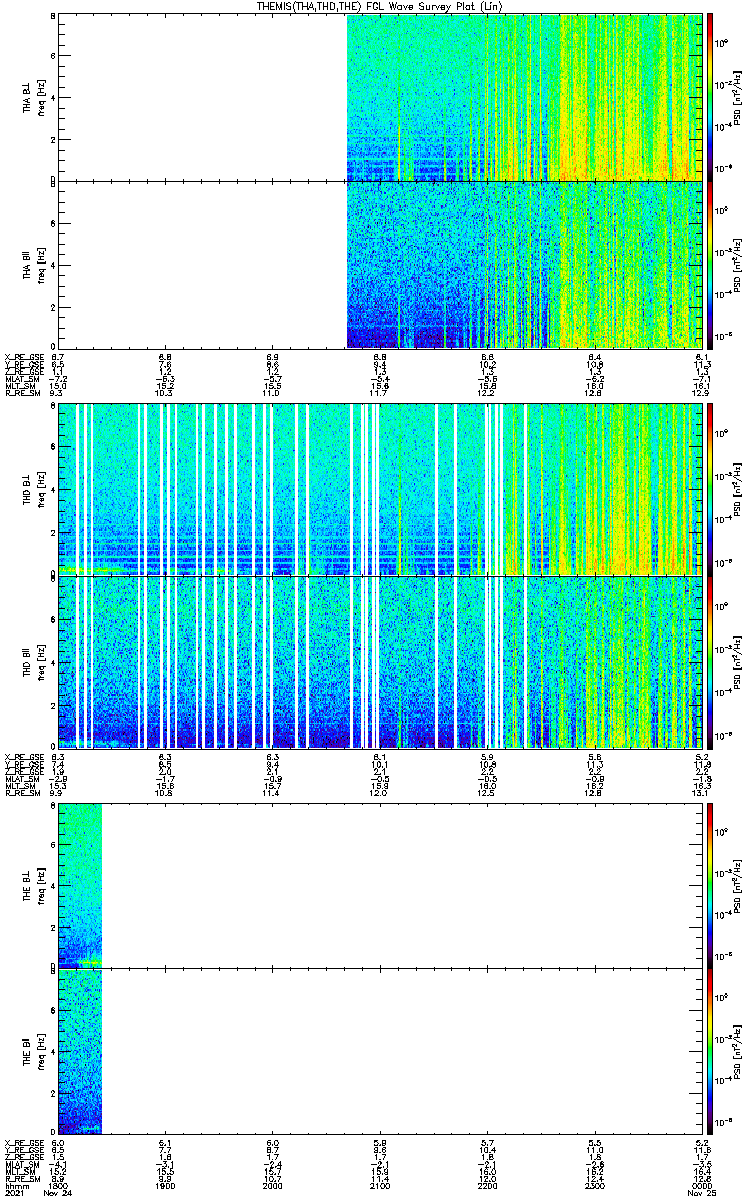This screenshot has width=750, height=1200.
Task: Click the THD B-perpendicular spectrogram panel
Action: pyautogui.click(x=378, y=489)
